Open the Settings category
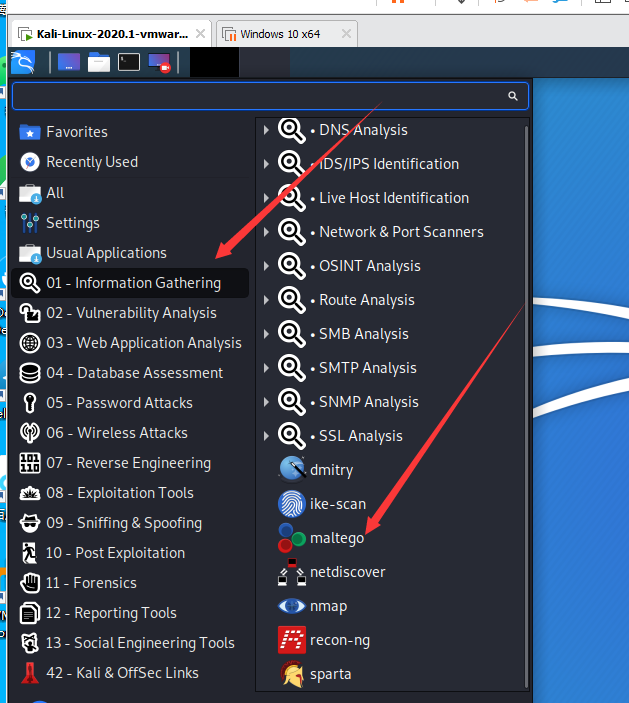The image size is (629, 703). 130,223
